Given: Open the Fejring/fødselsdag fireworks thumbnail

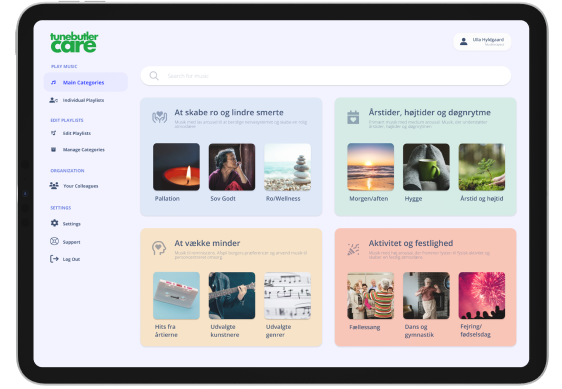Looking at the screenshot, I should pyautogui.click(x=482, y=295).
